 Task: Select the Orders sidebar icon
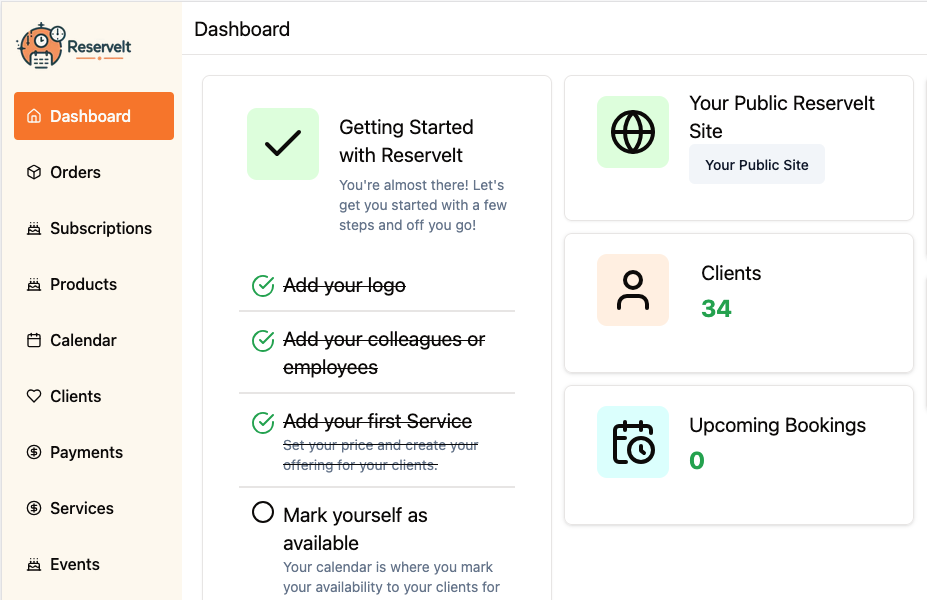pos(33,172)
